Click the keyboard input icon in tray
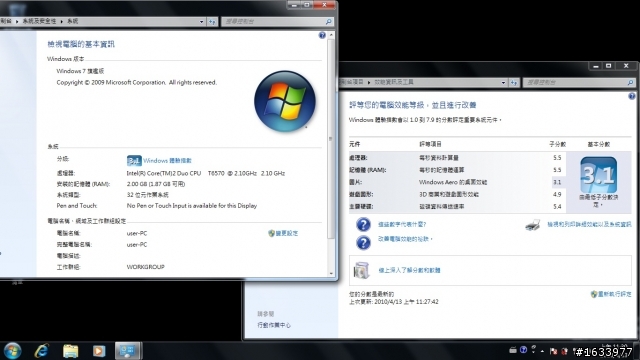 tap(513, 350)
